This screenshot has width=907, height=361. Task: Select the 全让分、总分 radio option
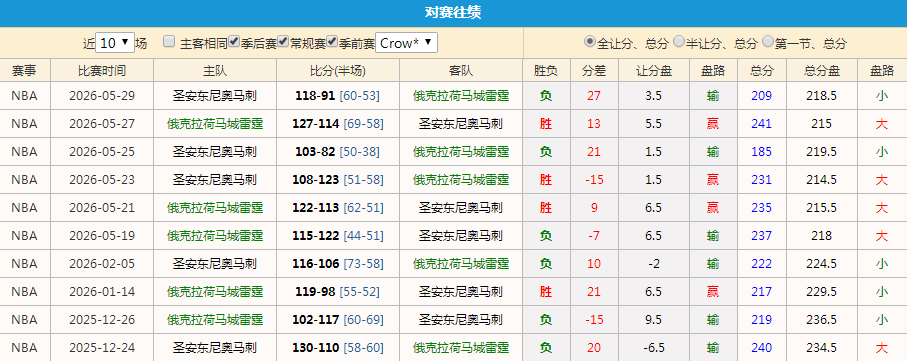589,42
